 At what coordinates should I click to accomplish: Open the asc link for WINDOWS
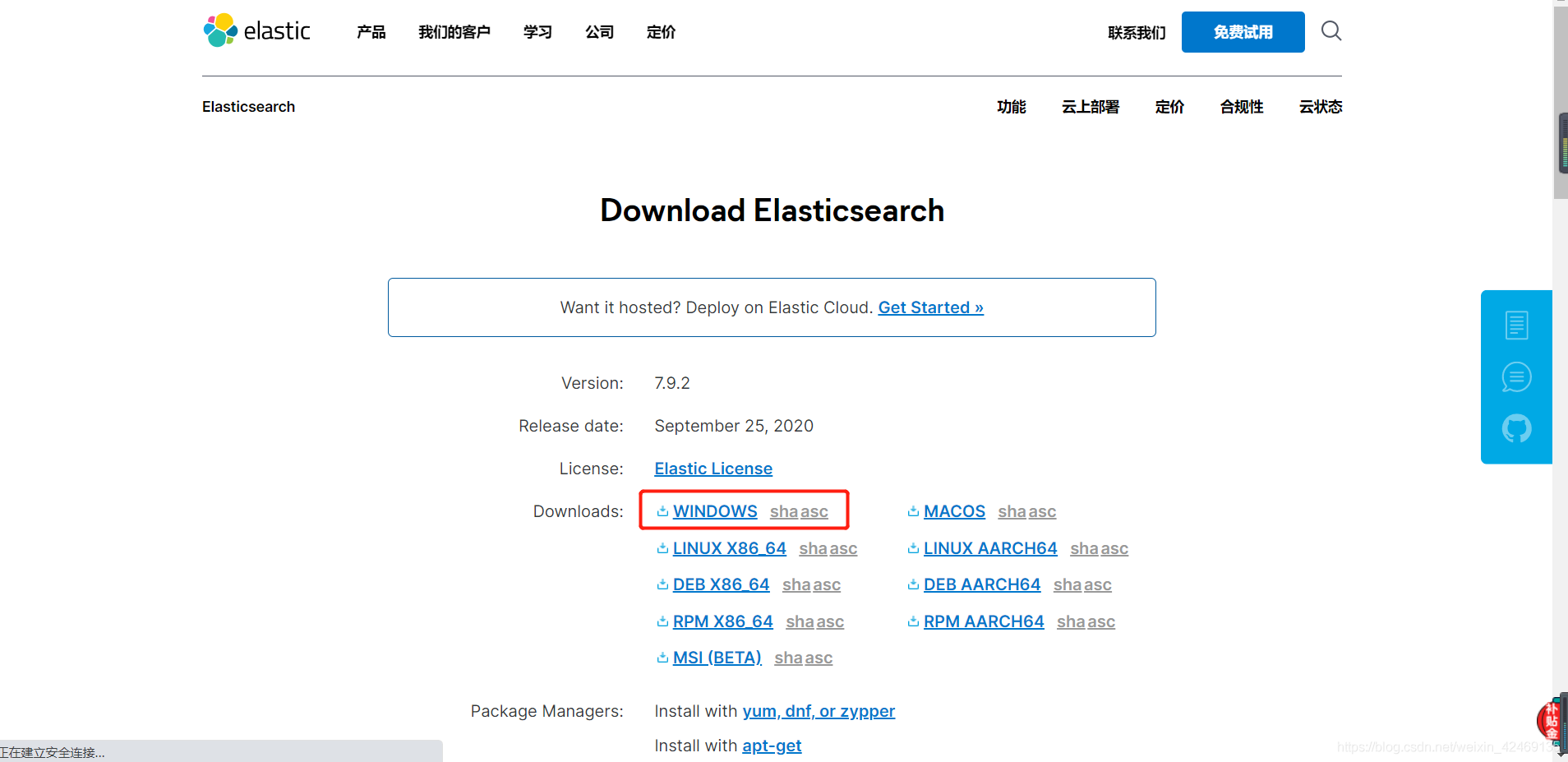pos(815,511)
